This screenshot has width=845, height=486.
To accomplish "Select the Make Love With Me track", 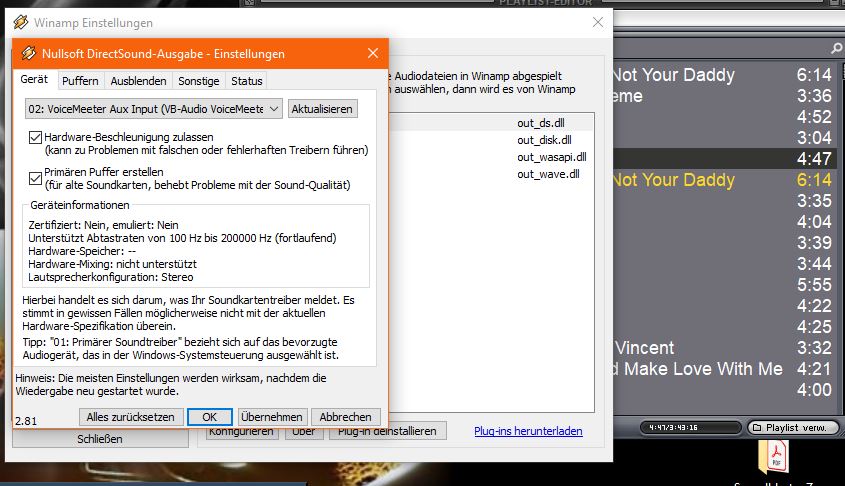I will tap(725, 369).
